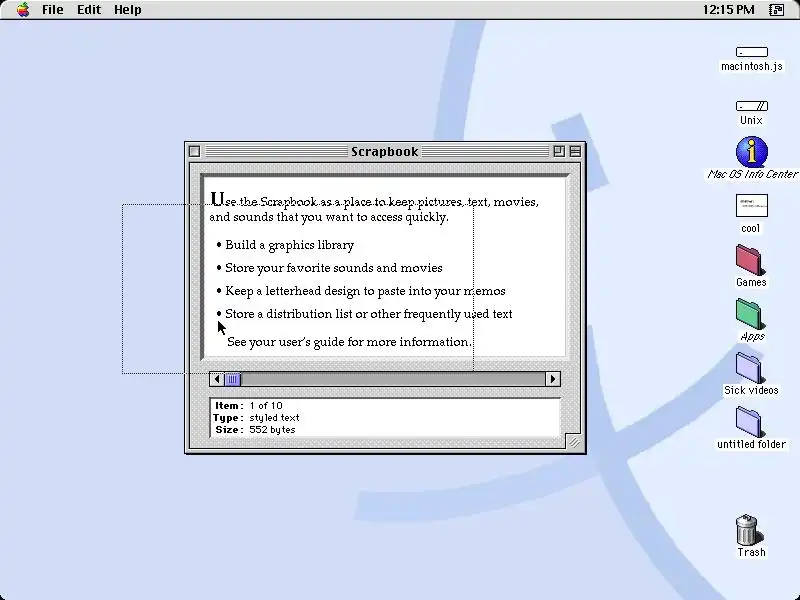Click the 'and sounds that you want' line
Image resolution: width=800 pixels, height=600 pixels.
(329, 217)
